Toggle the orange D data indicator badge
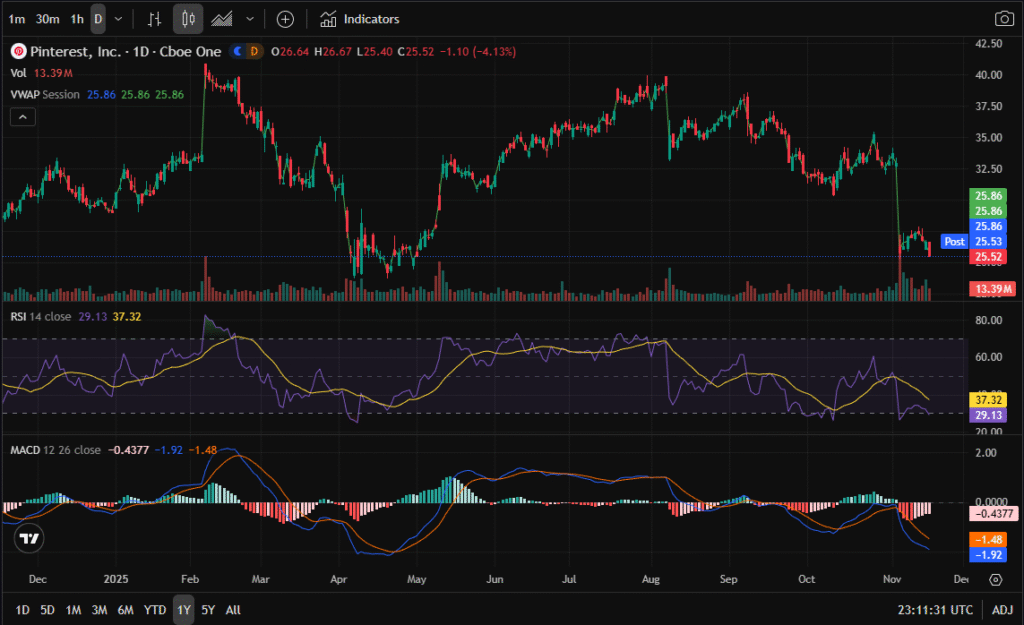Screen dimensions: 1024x625 [x=253, y=51]
